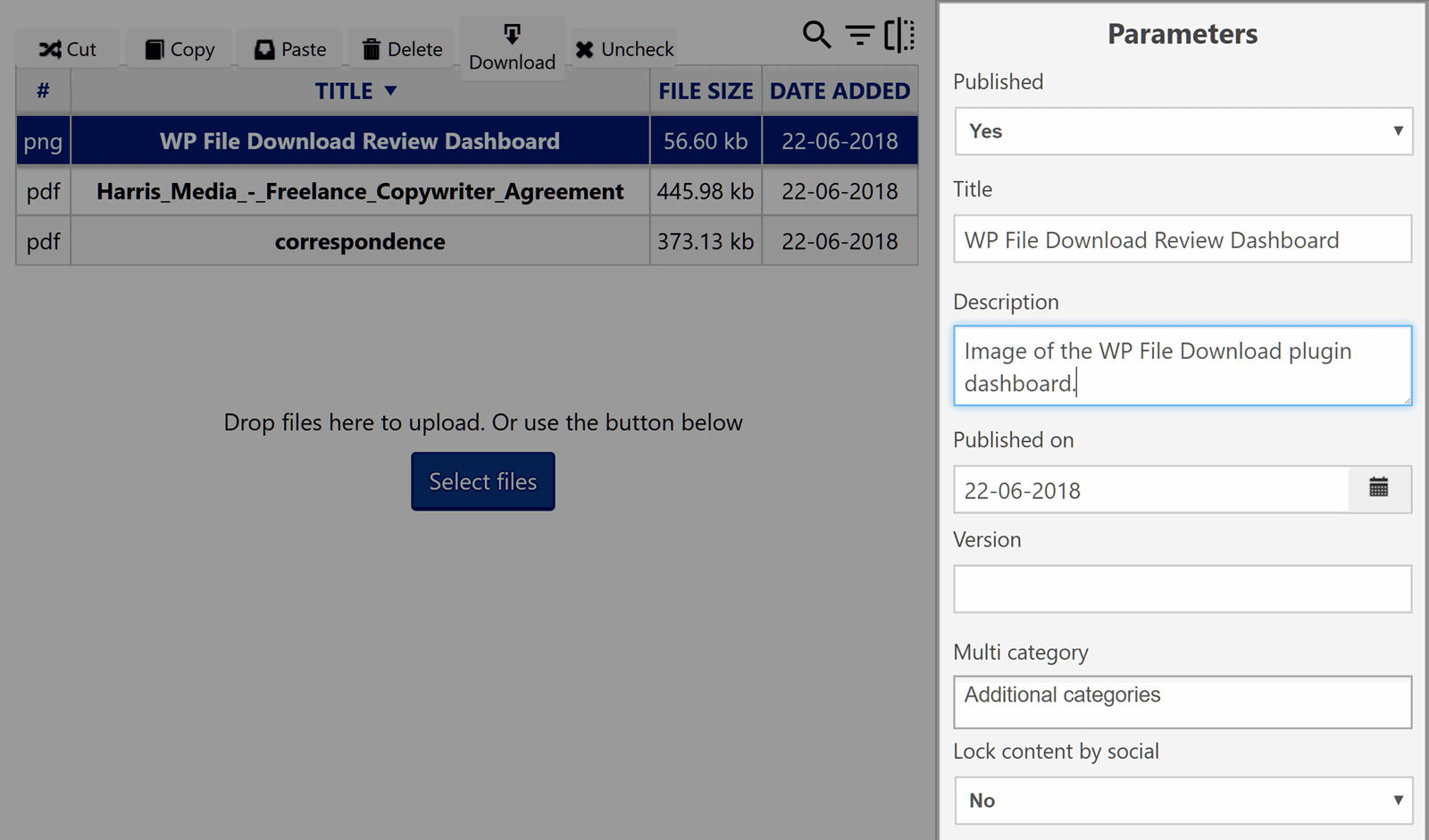Delete the selected file

click(403, 49)
